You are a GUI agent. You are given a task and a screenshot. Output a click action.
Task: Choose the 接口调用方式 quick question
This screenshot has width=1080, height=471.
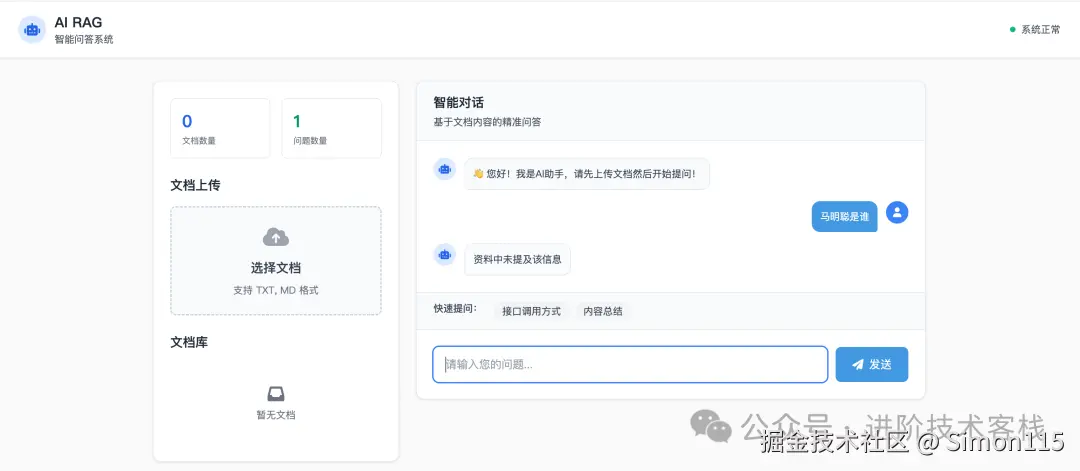(x=531, y=311)
